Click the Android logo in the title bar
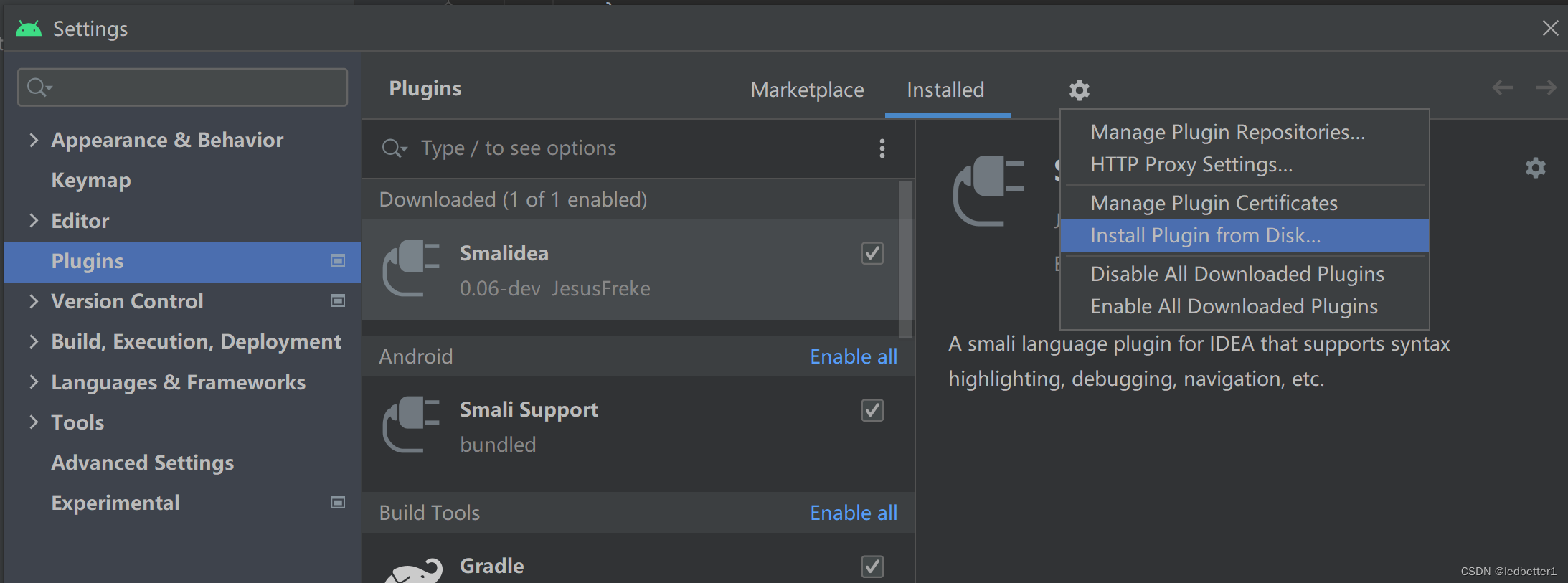The height and width of the screenshot is (583, 1568). tap(29, 29)
